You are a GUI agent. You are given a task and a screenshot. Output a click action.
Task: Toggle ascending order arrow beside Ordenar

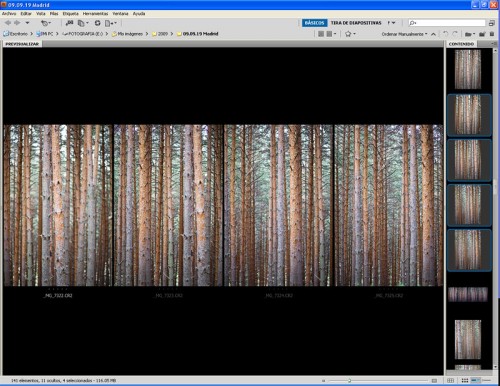click(x=433, y=34)
